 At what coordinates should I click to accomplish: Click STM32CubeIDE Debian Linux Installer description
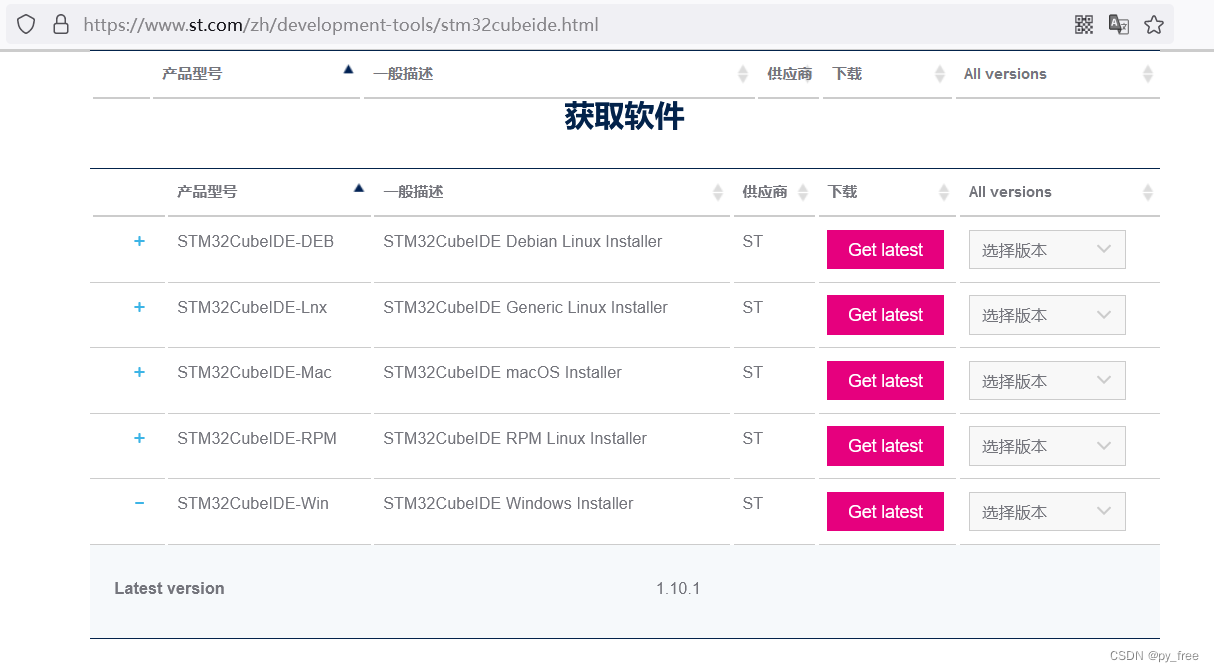(523, 241)
